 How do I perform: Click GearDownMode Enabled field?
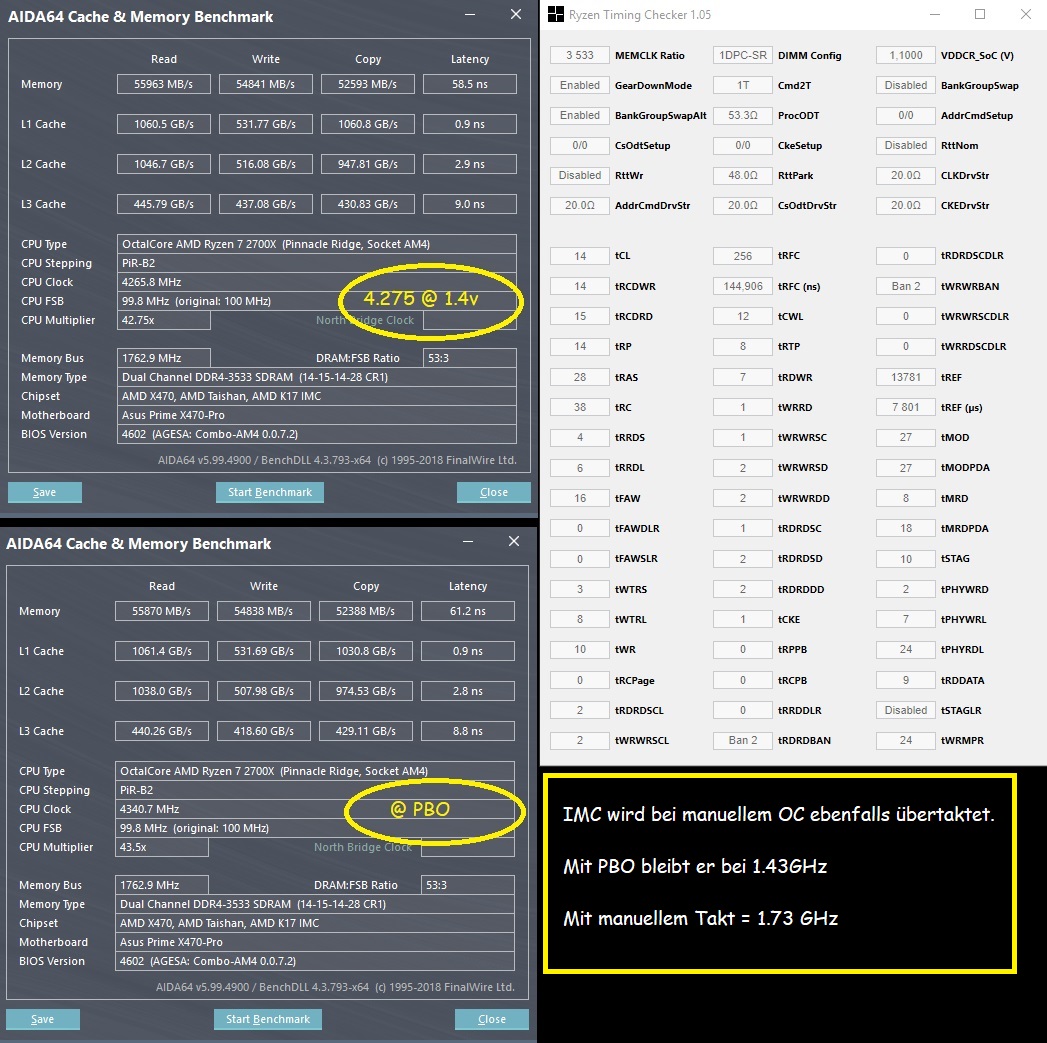[x=580, y=85]
